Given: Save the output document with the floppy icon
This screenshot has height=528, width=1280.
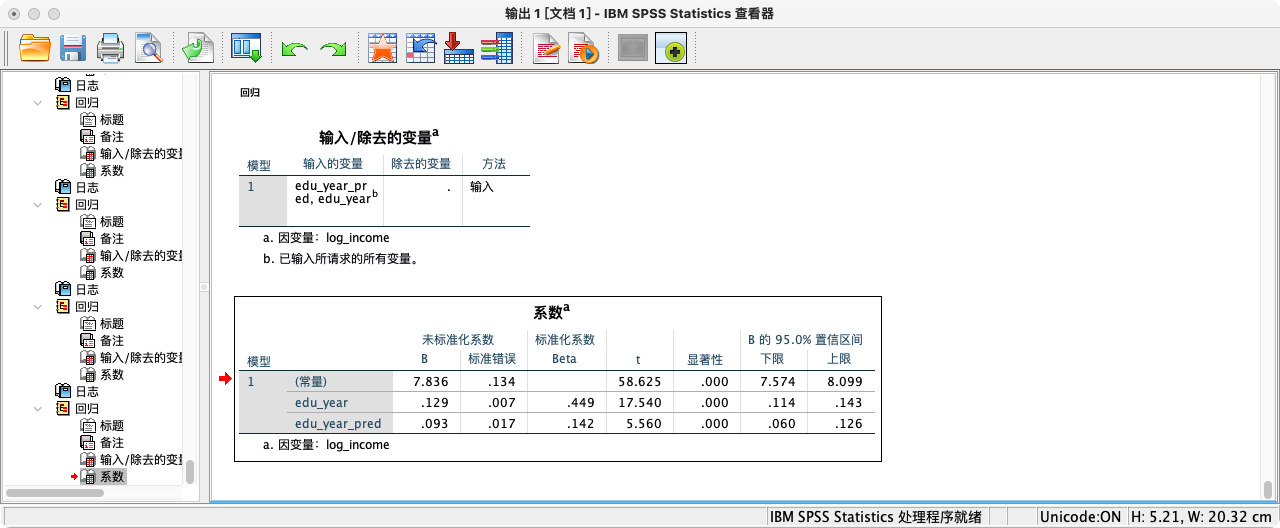Looking at the screenshot, I should (72, 48).
